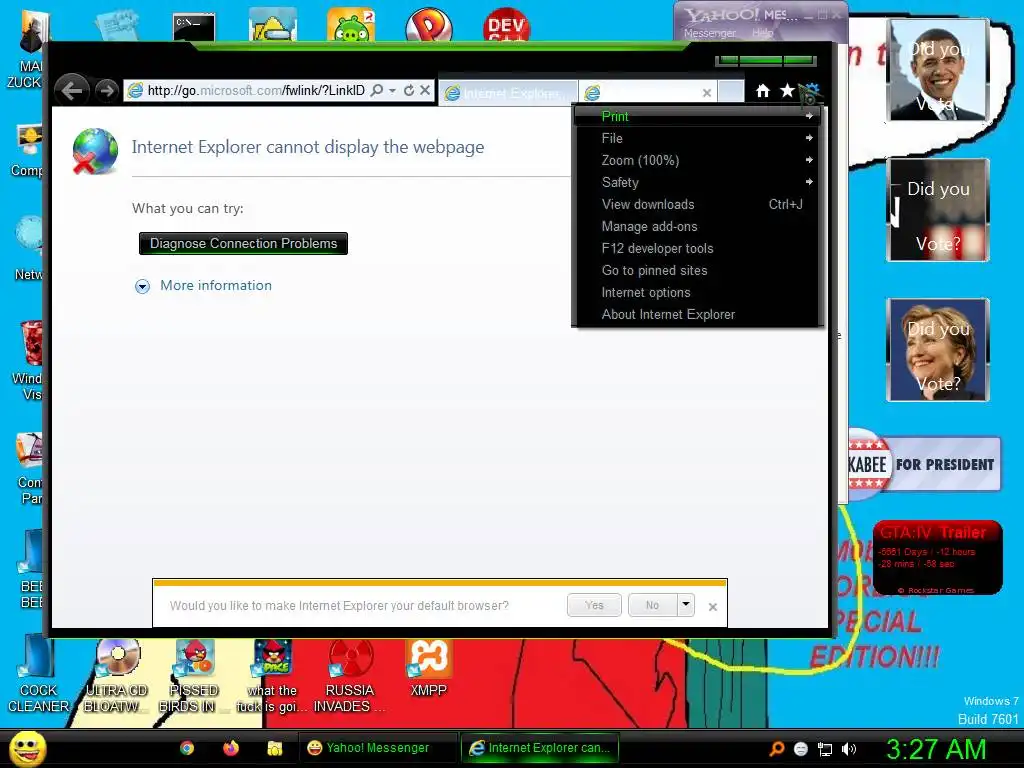The width and height of the screenshot is (1024, 768).
Task: Open F12 developer tools
Action: 698,248
